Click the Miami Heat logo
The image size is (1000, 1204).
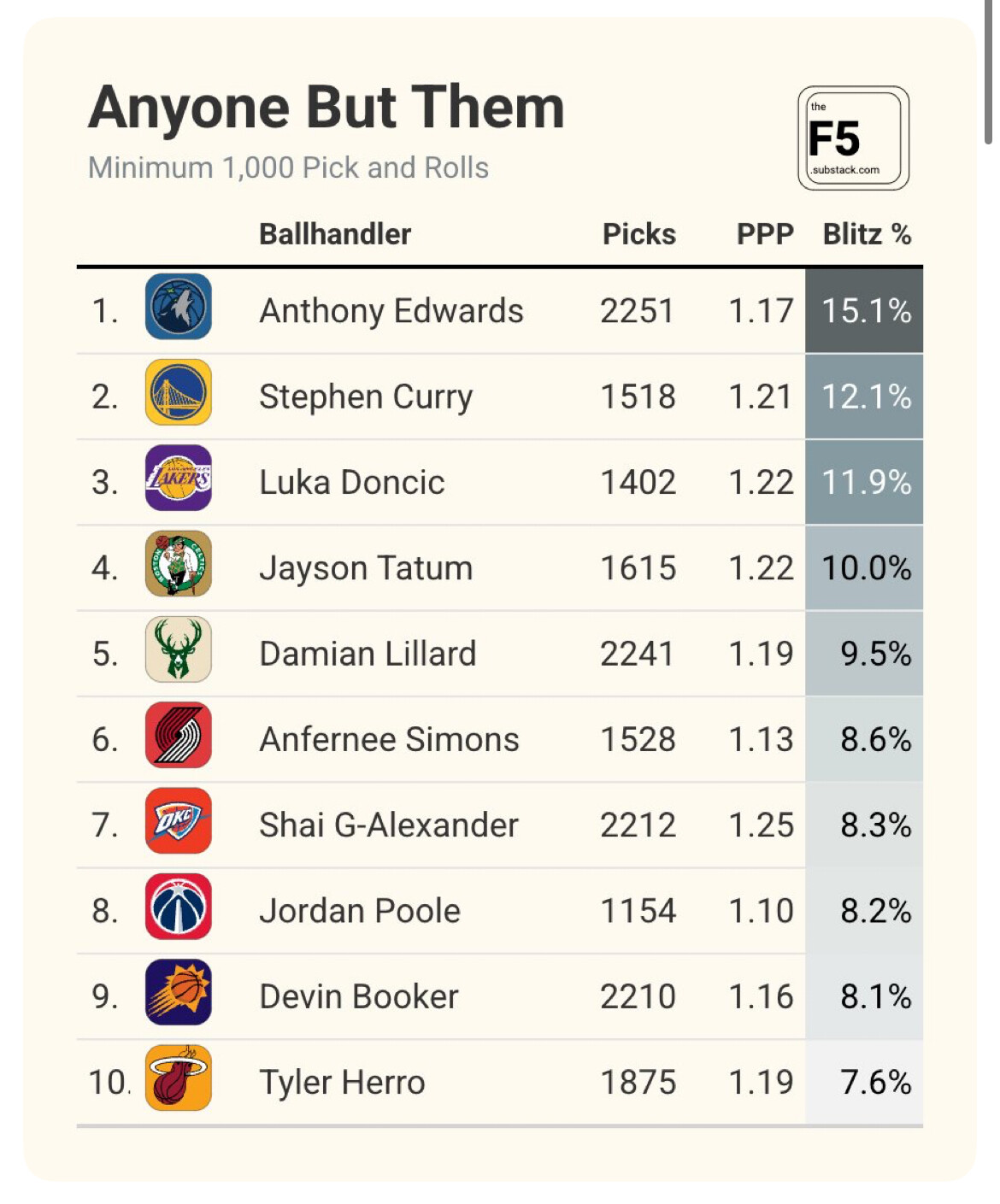point(178,1078)
